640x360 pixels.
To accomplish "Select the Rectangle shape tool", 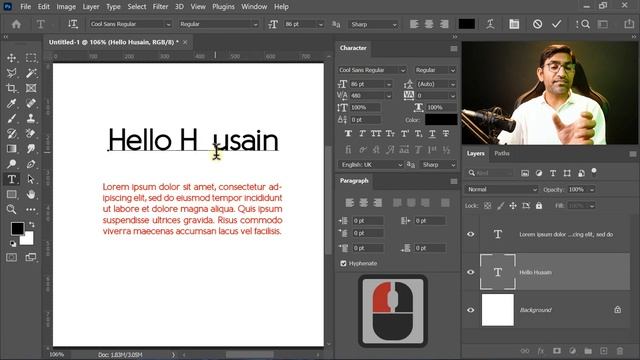I will coord(11,194).
